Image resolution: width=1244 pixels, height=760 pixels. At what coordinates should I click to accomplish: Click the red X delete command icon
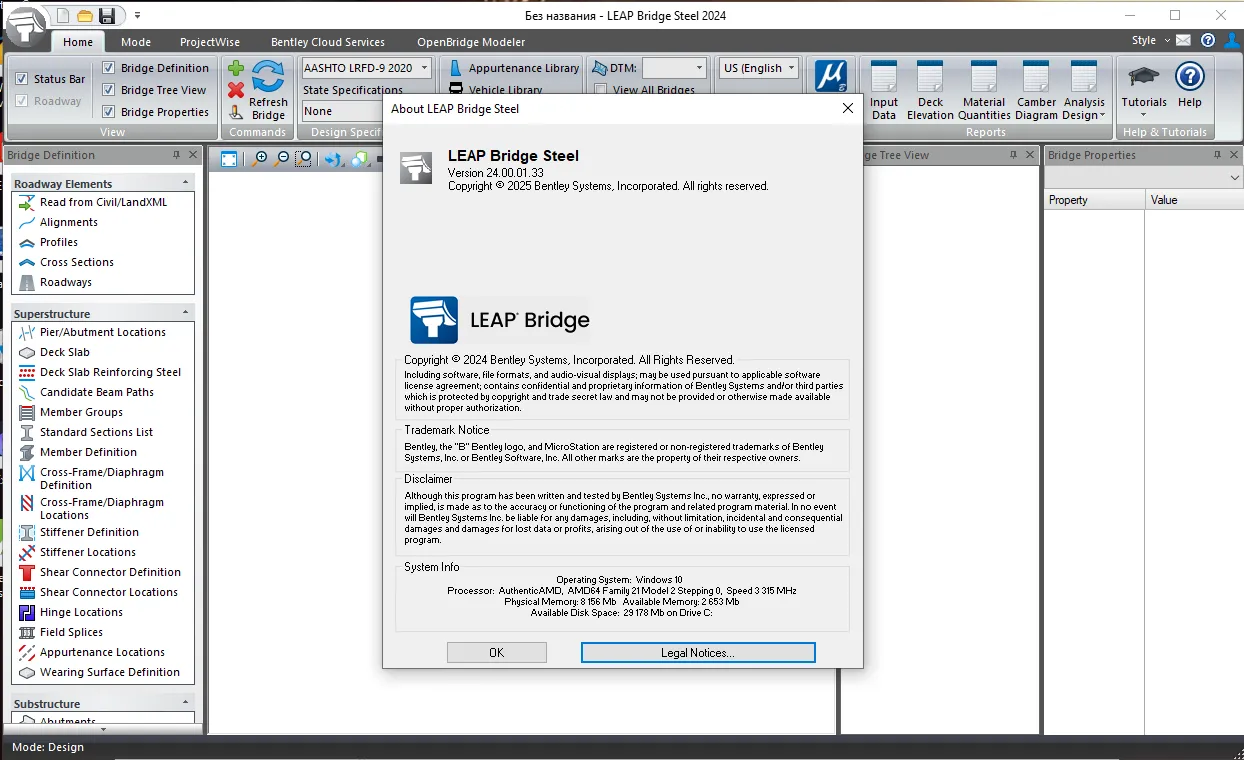pyautogui.click(x=236, y=90)
